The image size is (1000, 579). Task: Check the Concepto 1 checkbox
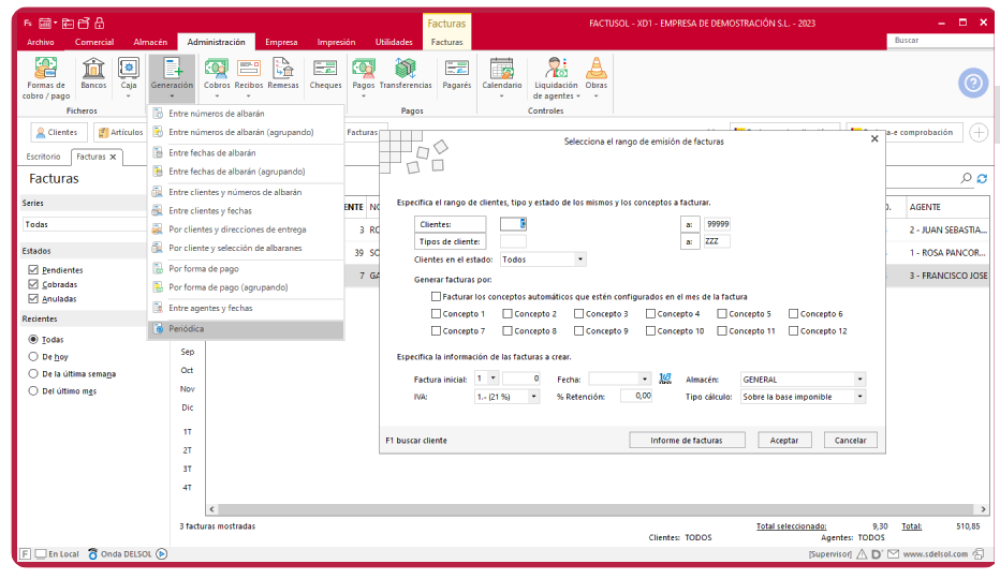(436, 314)
